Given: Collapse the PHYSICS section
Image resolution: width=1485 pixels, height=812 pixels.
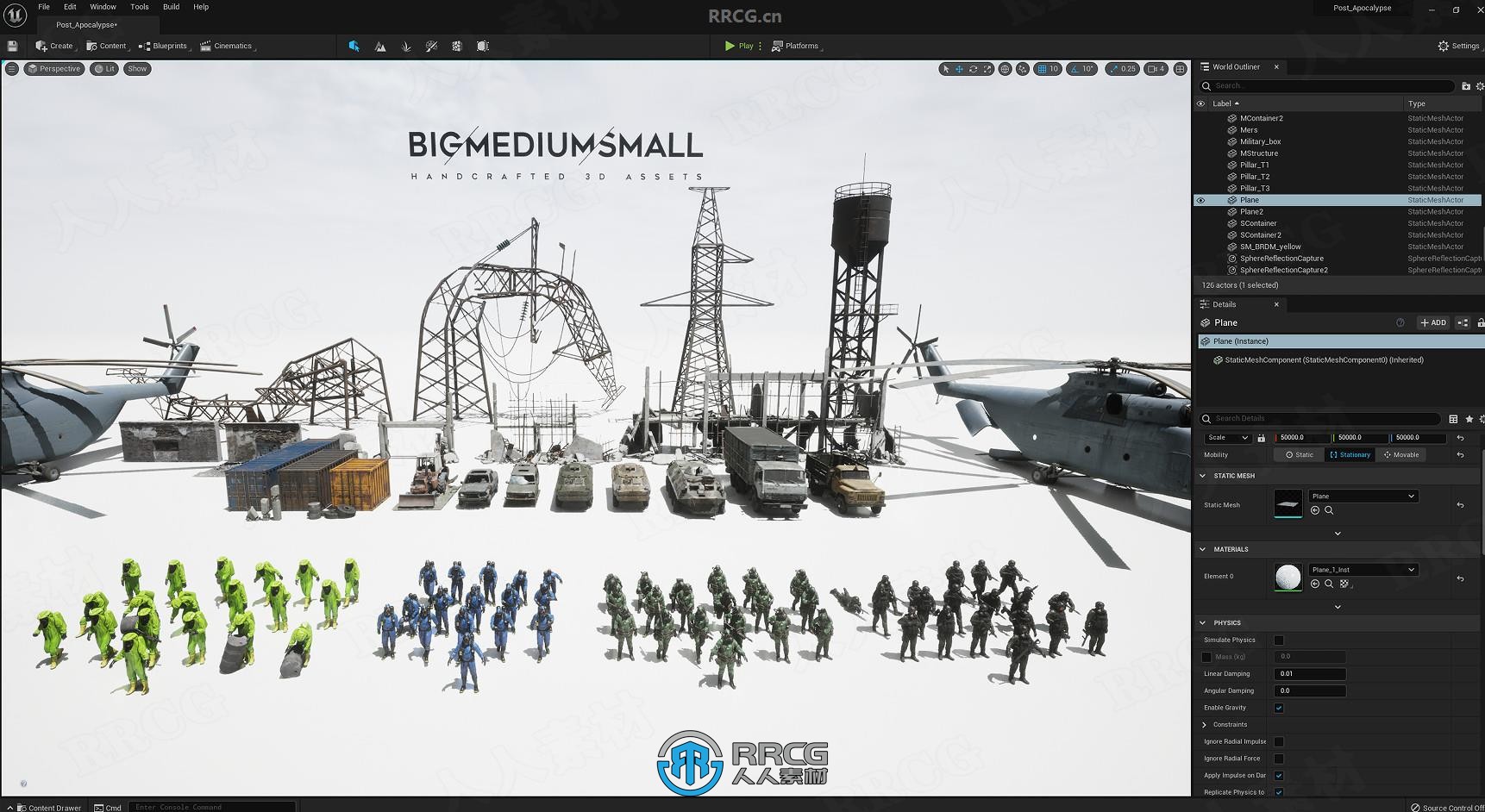Looking at the screenshot, I should coord(1203,622).
